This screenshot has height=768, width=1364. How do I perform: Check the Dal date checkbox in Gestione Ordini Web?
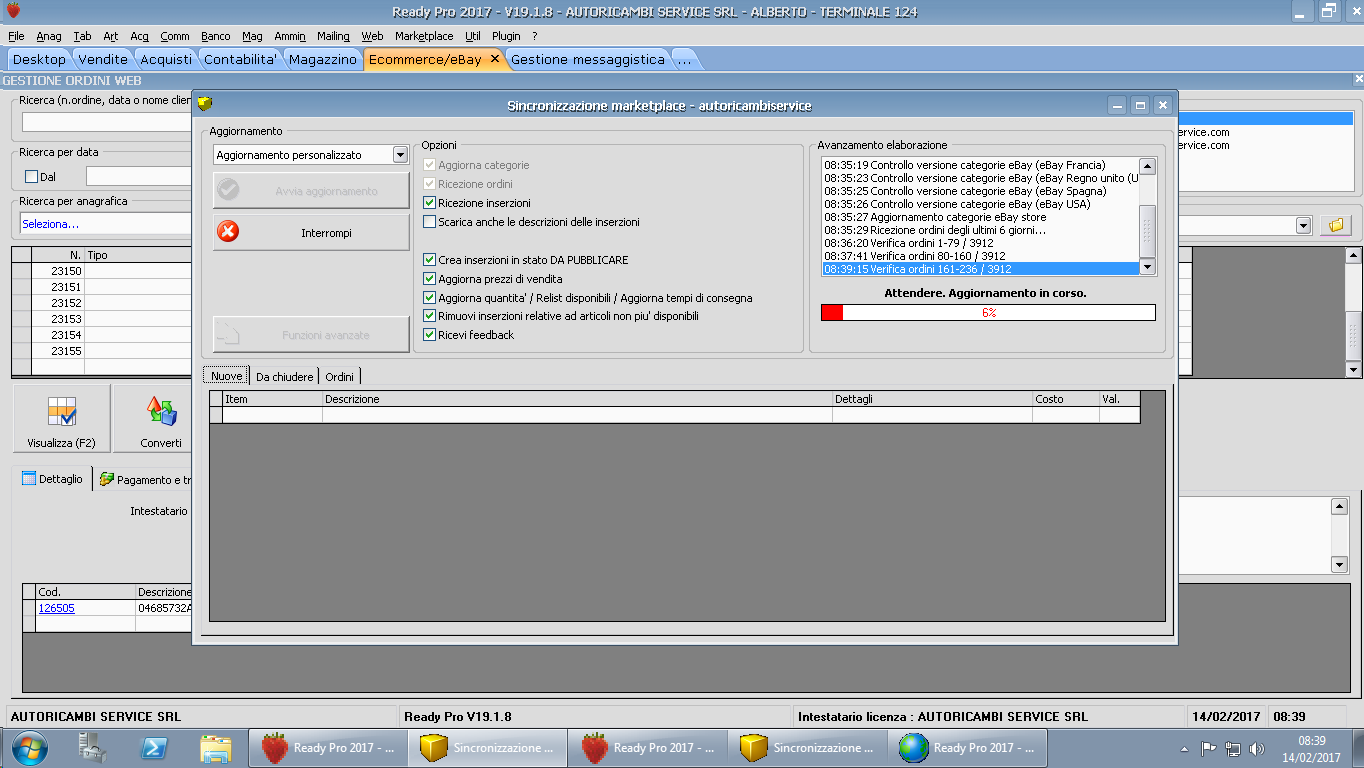pos(31,177)
